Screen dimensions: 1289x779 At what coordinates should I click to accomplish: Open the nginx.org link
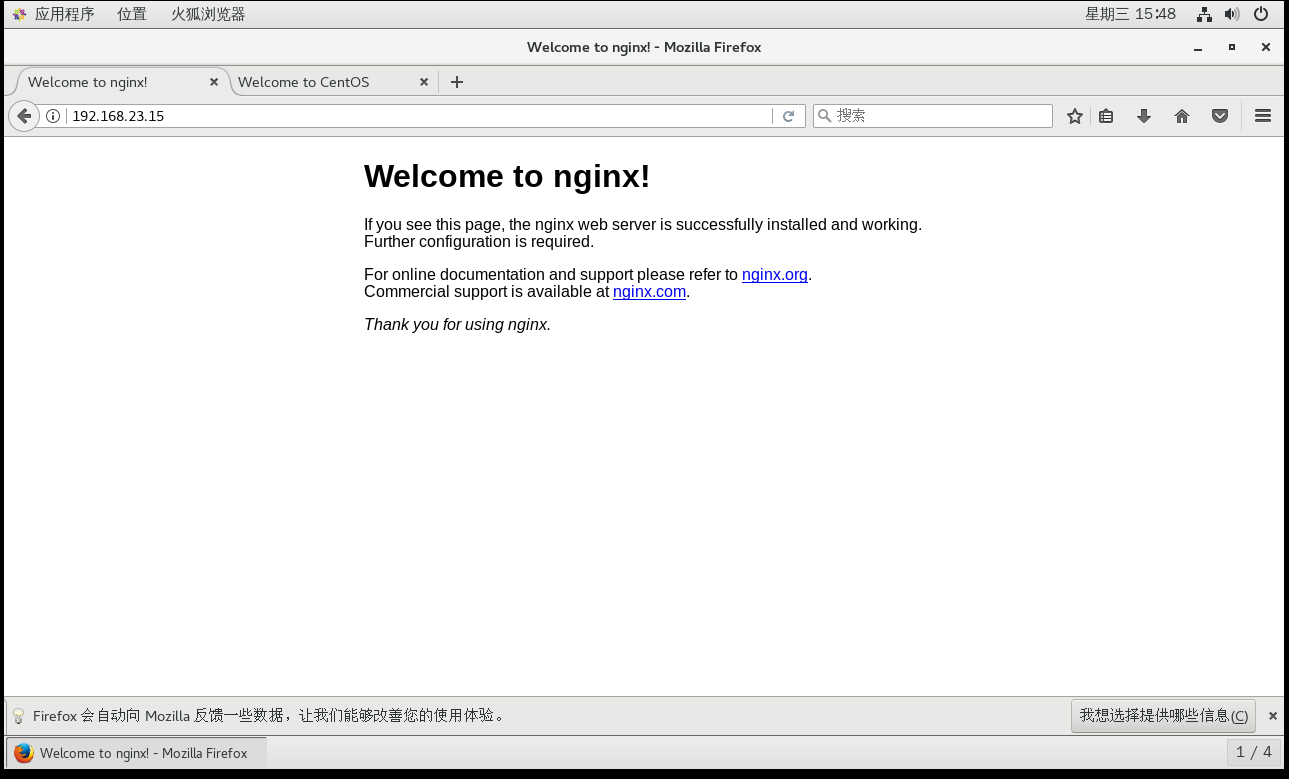(x=775, y=275)
